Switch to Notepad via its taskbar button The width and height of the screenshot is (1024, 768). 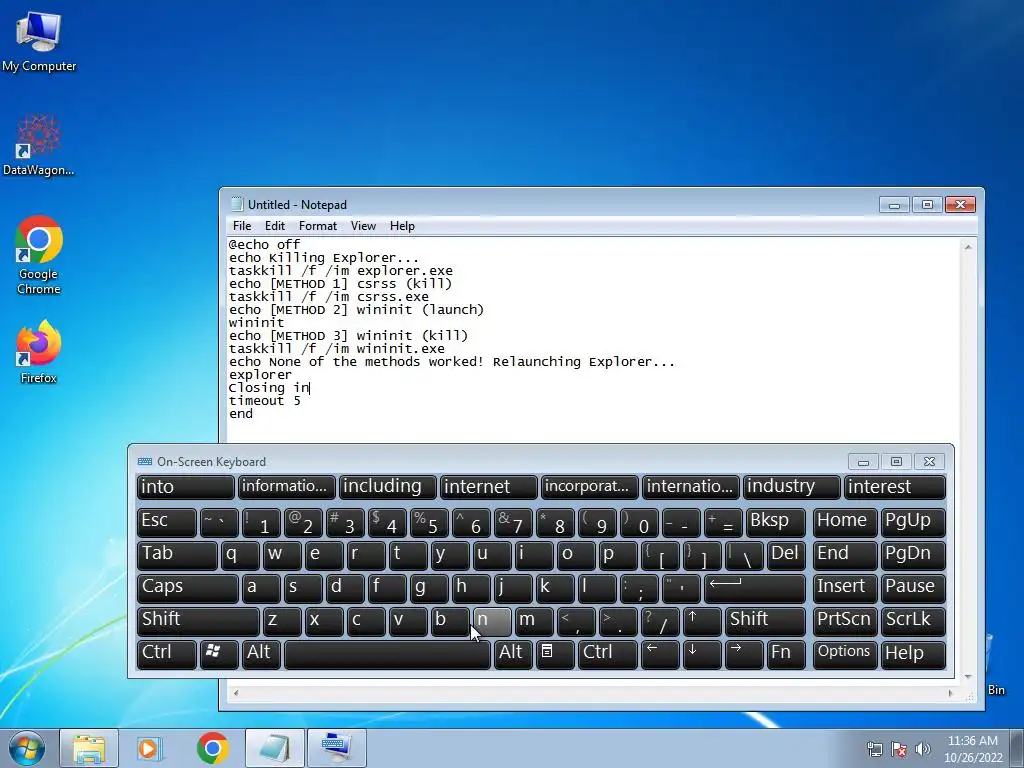[274, 748]
